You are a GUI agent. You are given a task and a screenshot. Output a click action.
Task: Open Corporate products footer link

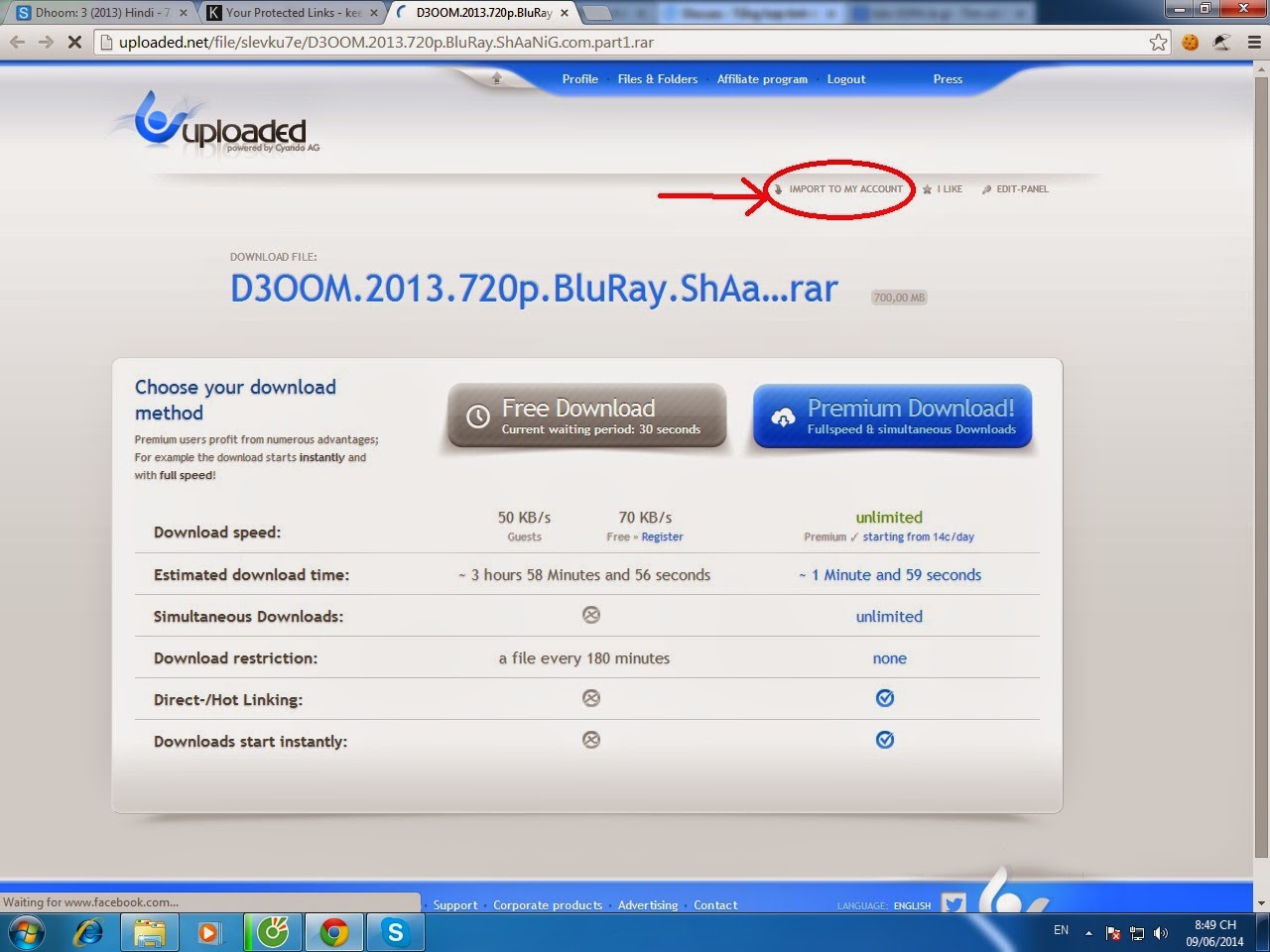[x=548, y=905]
